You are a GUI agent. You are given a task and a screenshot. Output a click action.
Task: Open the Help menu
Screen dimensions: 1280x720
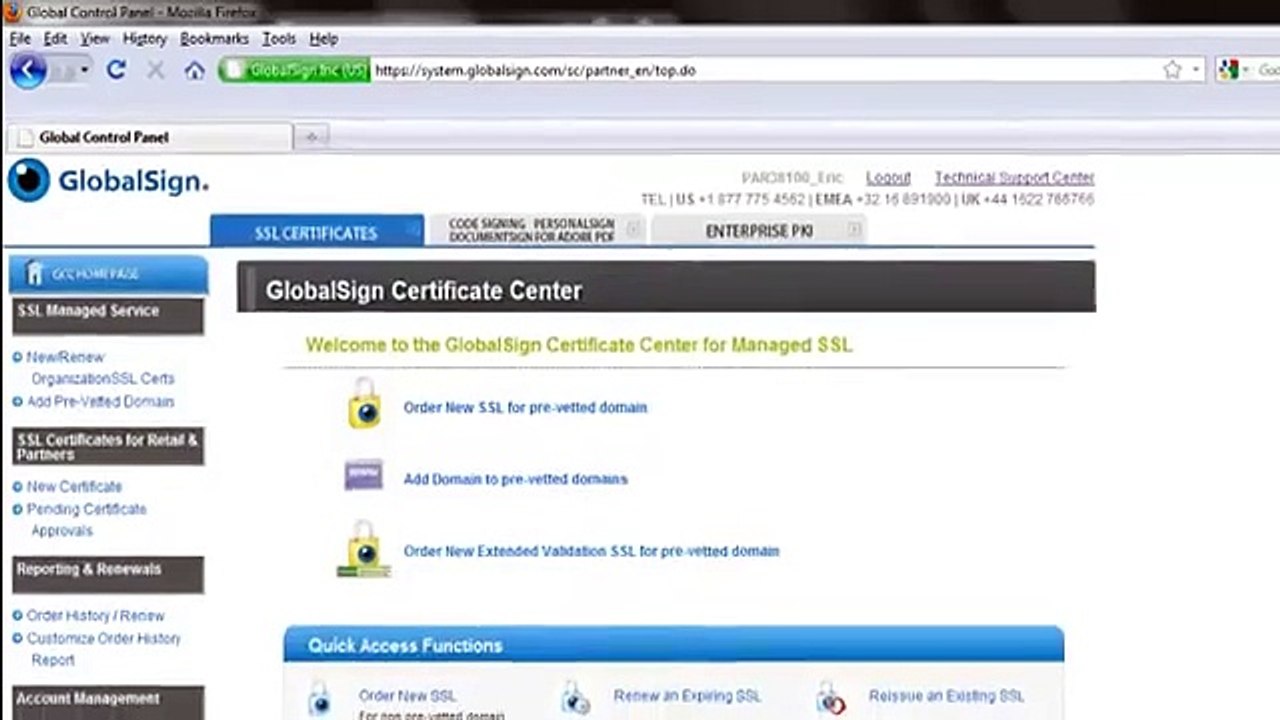tap(323, 38)
